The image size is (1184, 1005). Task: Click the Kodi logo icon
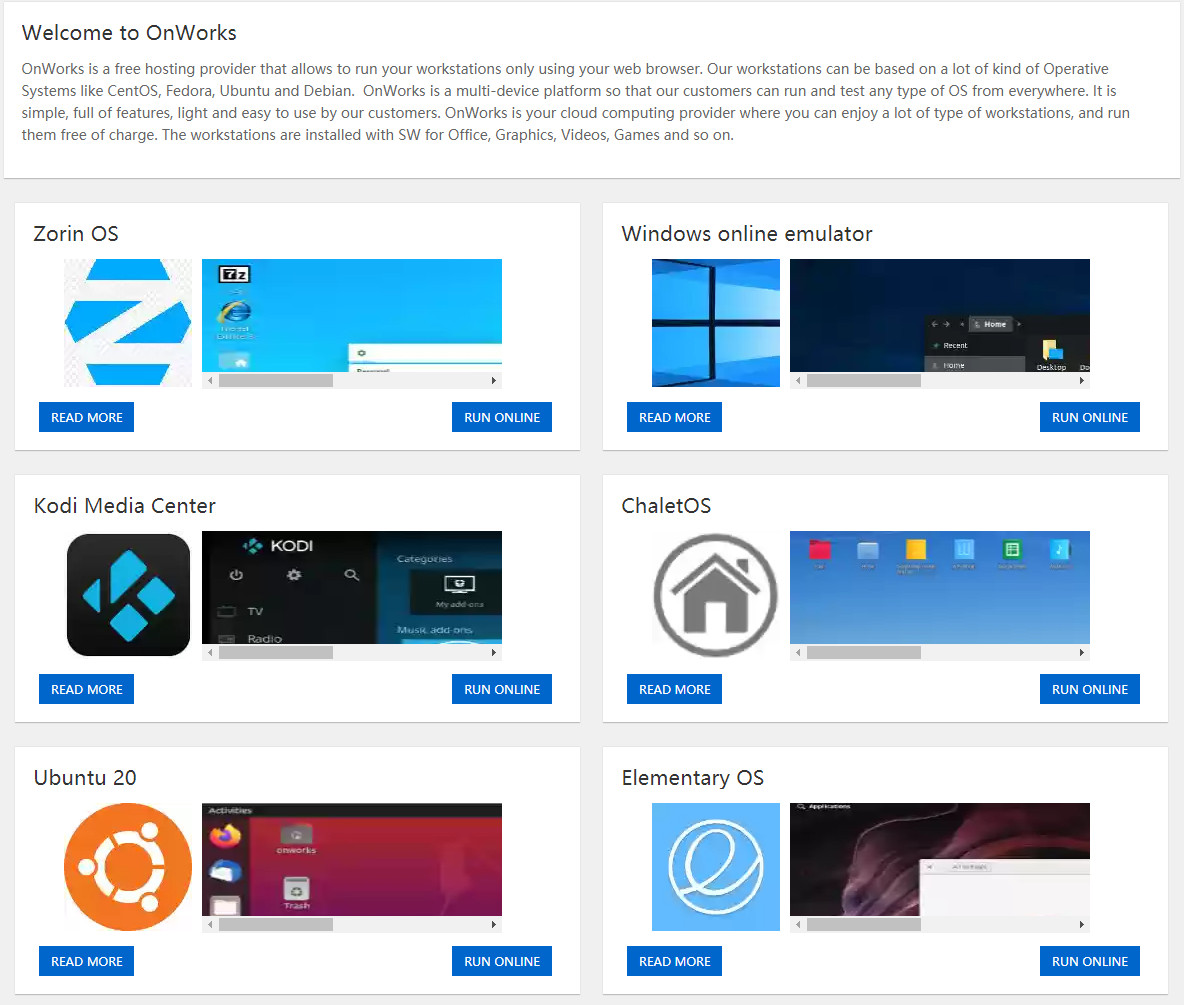tap(128, 594)
